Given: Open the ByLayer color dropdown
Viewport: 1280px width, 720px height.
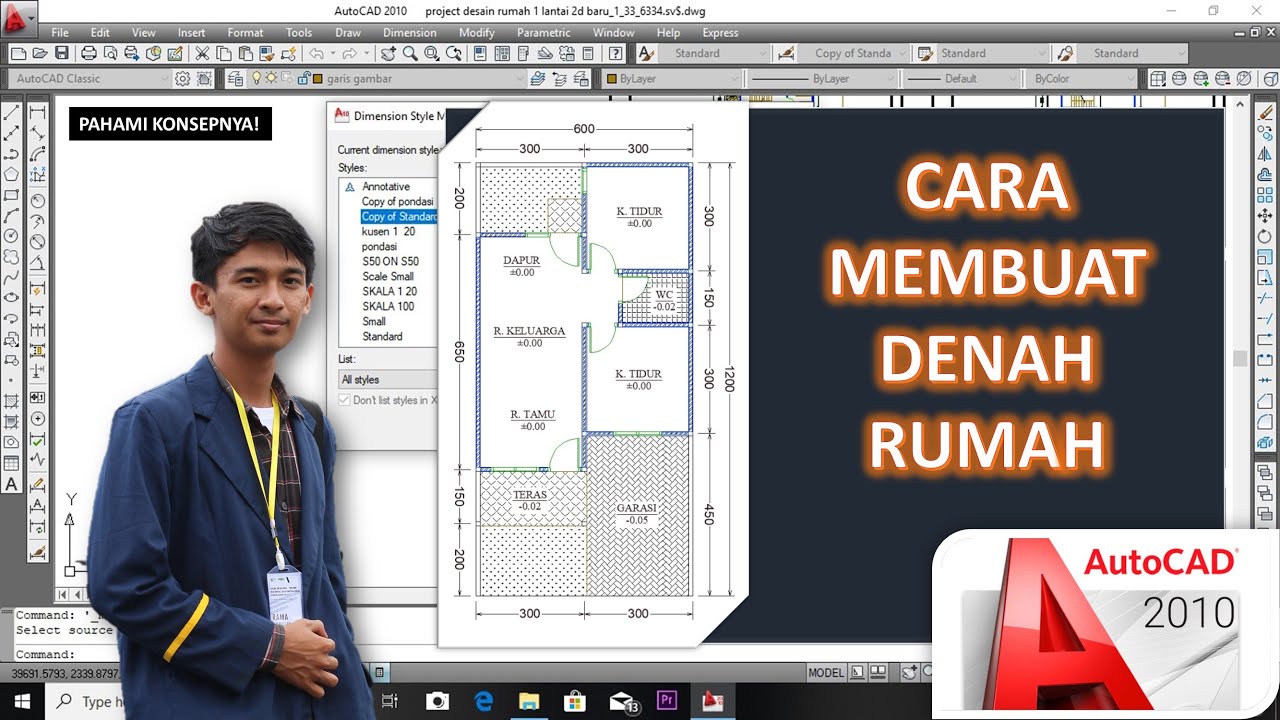Looking at the screenshot, I should click(670, 78).
